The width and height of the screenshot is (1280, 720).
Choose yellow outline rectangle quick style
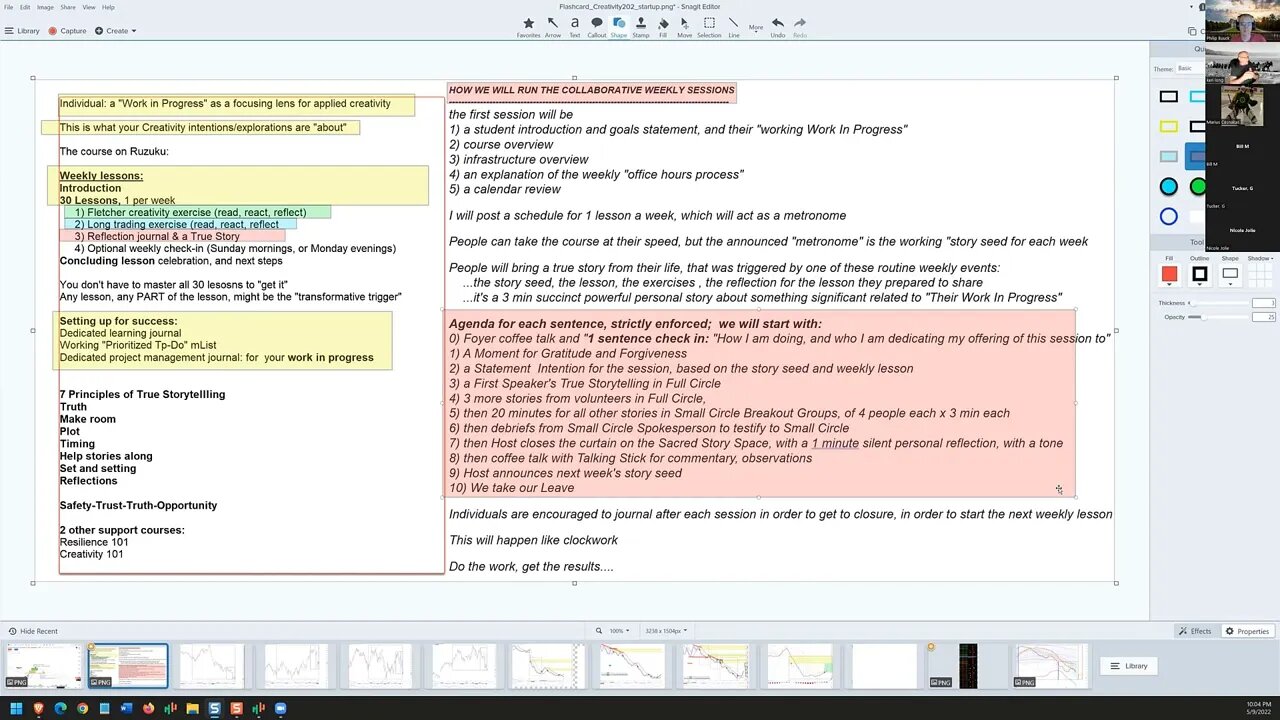coord(1168,127)
